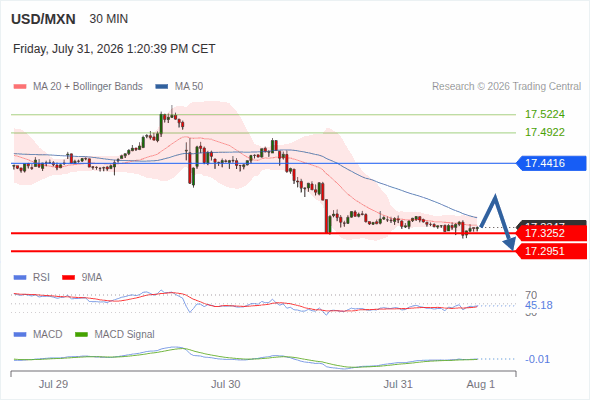Click the 17.5224 resistance level label

545,114
